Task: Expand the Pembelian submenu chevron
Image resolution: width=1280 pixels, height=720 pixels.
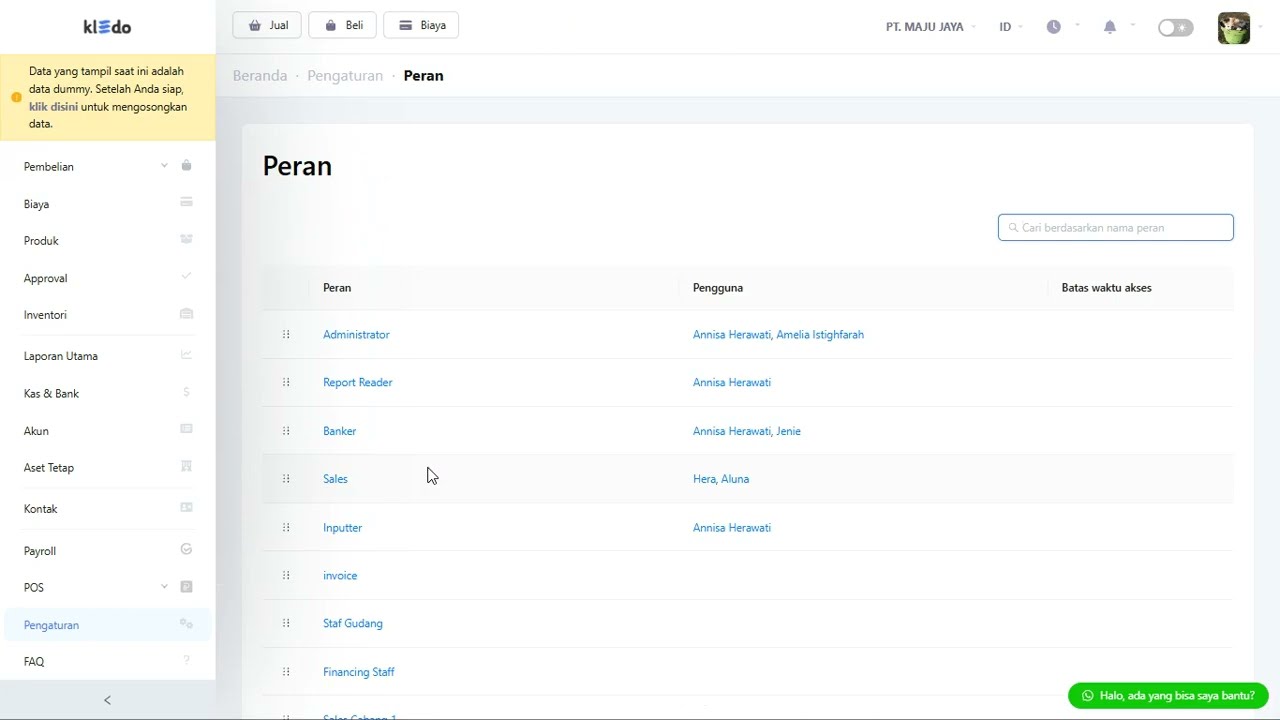Action: (164, 166)
